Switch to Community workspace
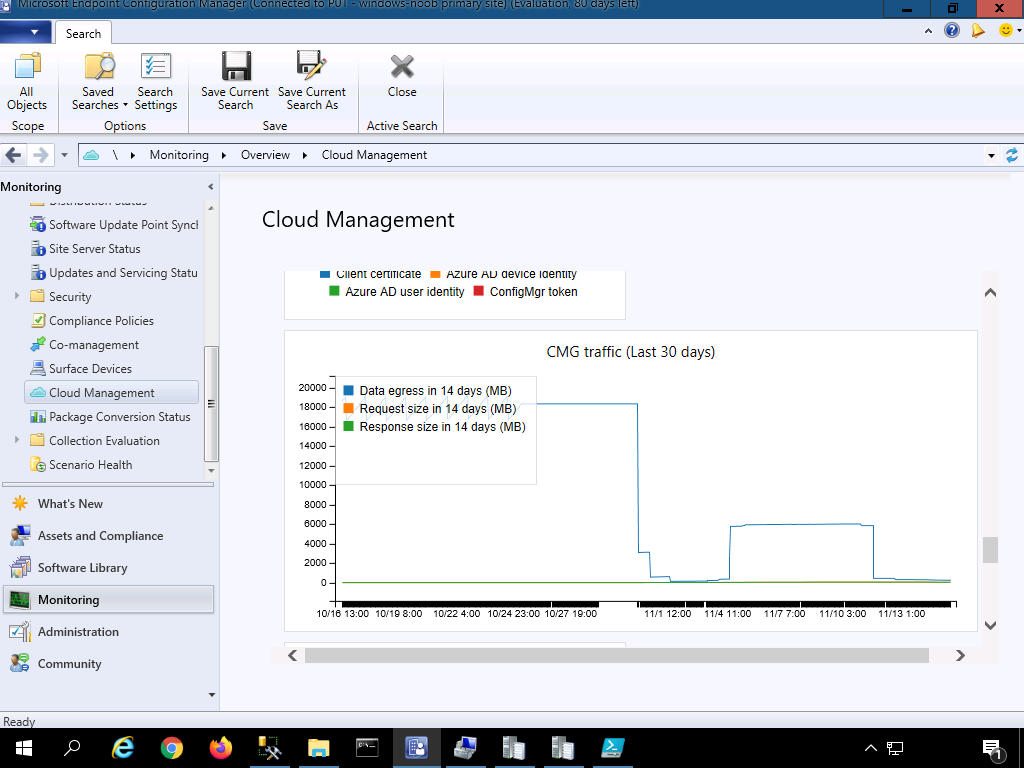The height and width of the screenshot is (768, 1024). [x=108, y=664]
